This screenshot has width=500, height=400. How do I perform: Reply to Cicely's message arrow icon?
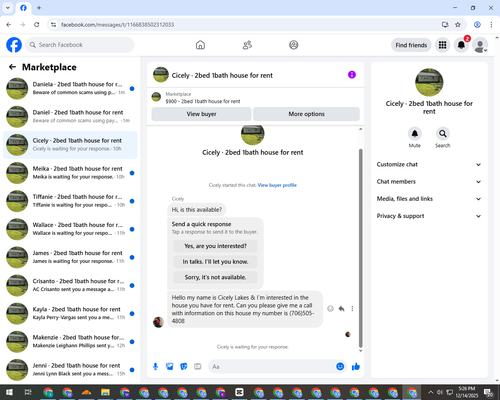tap(341, 309)
